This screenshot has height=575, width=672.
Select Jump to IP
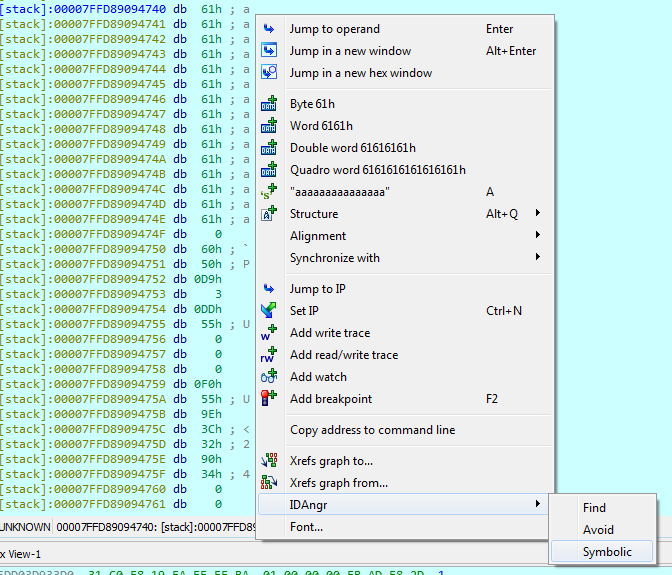pyautogui.click(x=404, y=289)
